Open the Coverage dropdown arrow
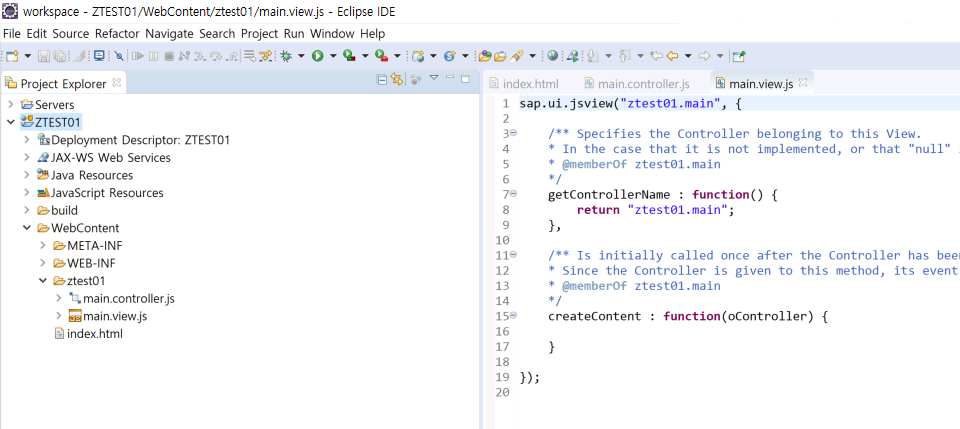This screenshot has height=429, width=960. (365, 56)
